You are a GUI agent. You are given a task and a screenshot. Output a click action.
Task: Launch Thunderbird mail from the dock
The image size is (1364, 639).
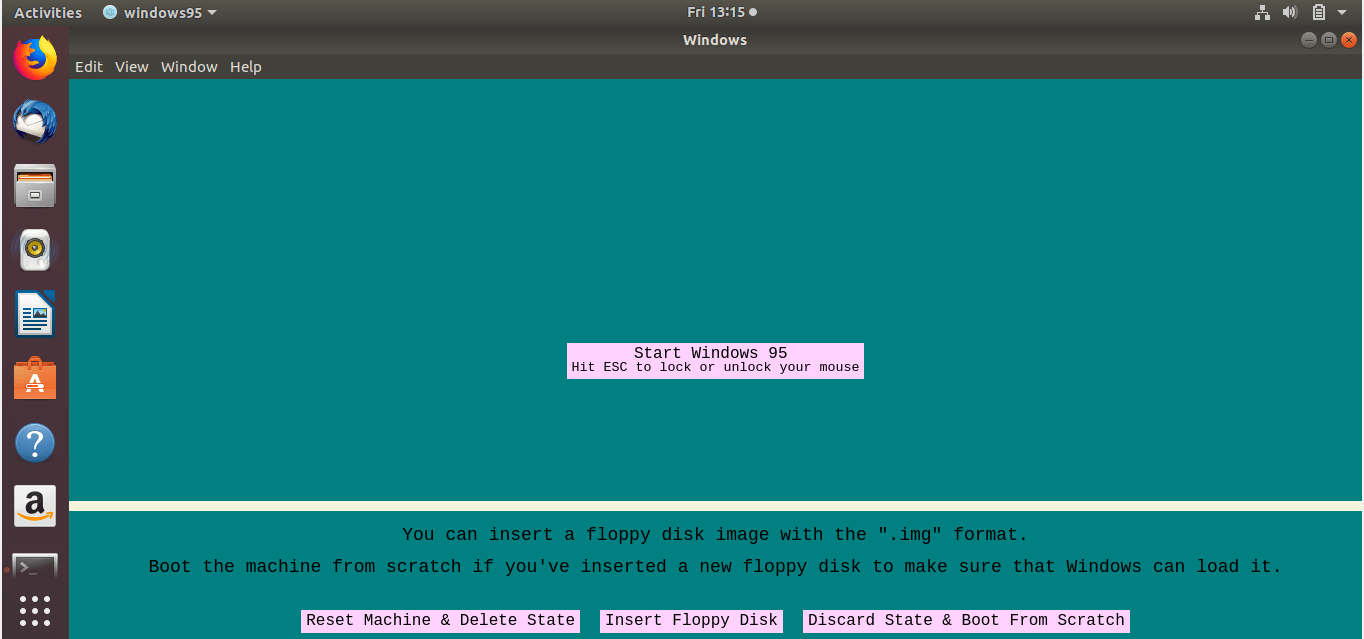pos(35,122)
